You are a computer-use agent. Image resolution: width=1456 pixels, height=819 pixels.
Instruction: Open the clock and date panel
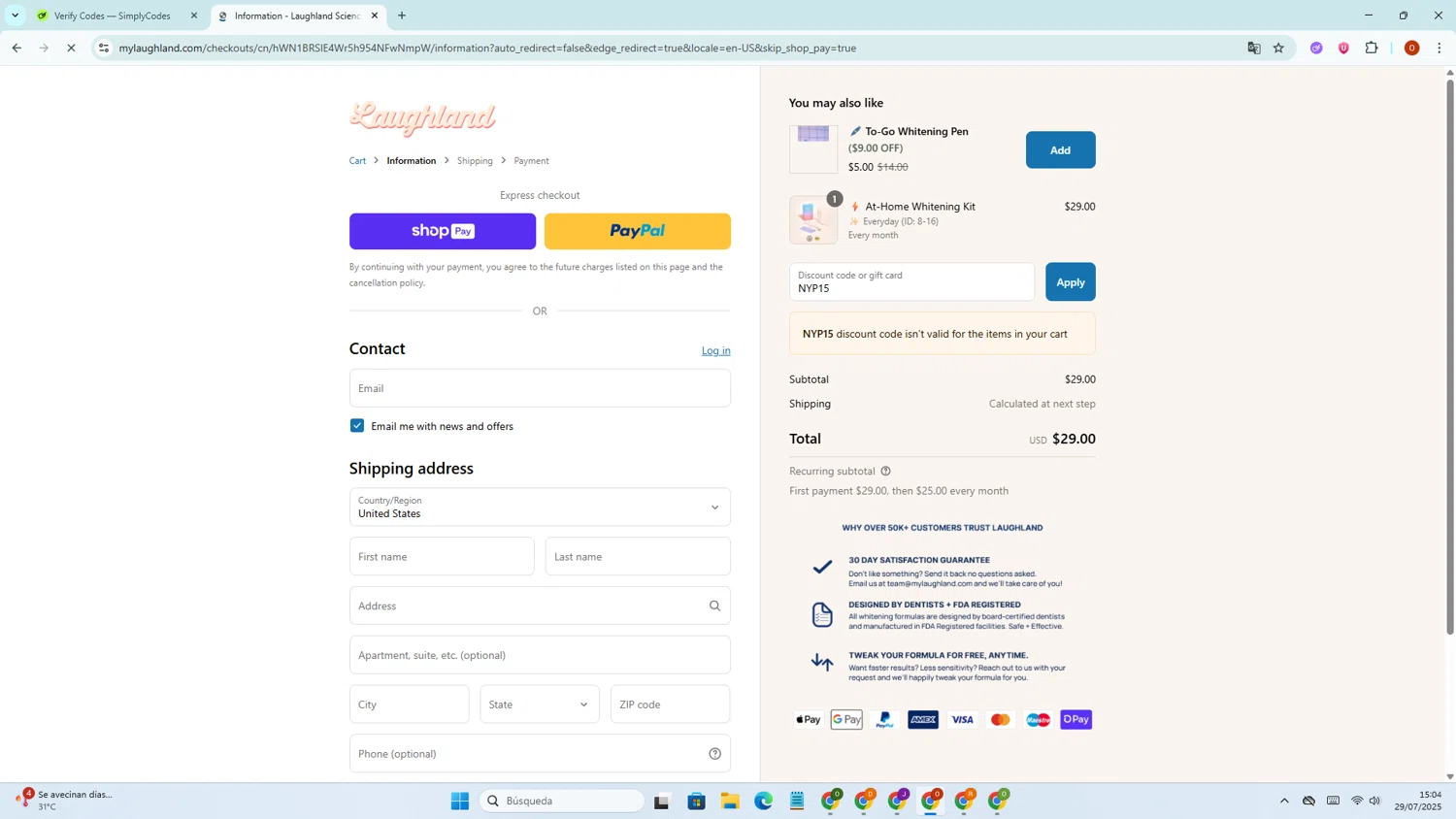point(1418,801)
